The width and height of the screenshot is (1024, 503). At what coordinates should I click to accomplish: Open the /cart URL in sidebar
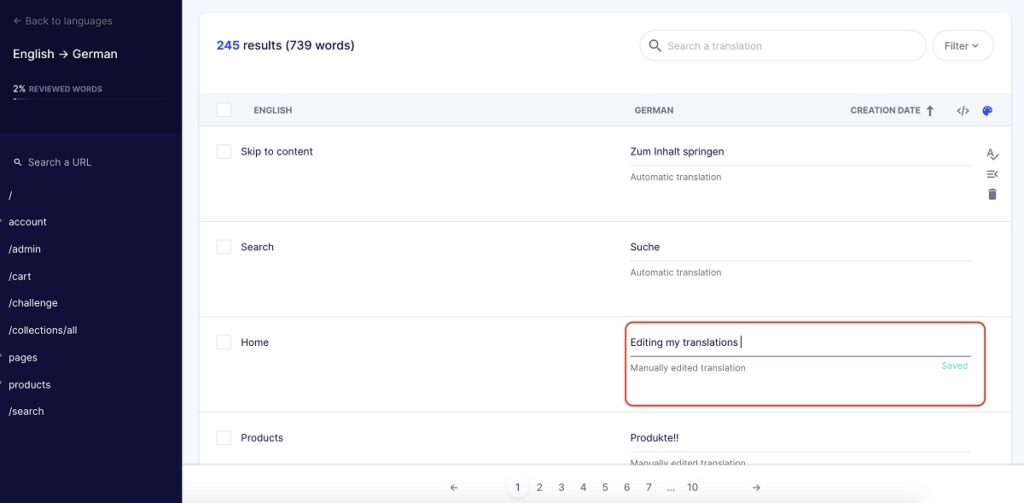[x=20, y=276]
